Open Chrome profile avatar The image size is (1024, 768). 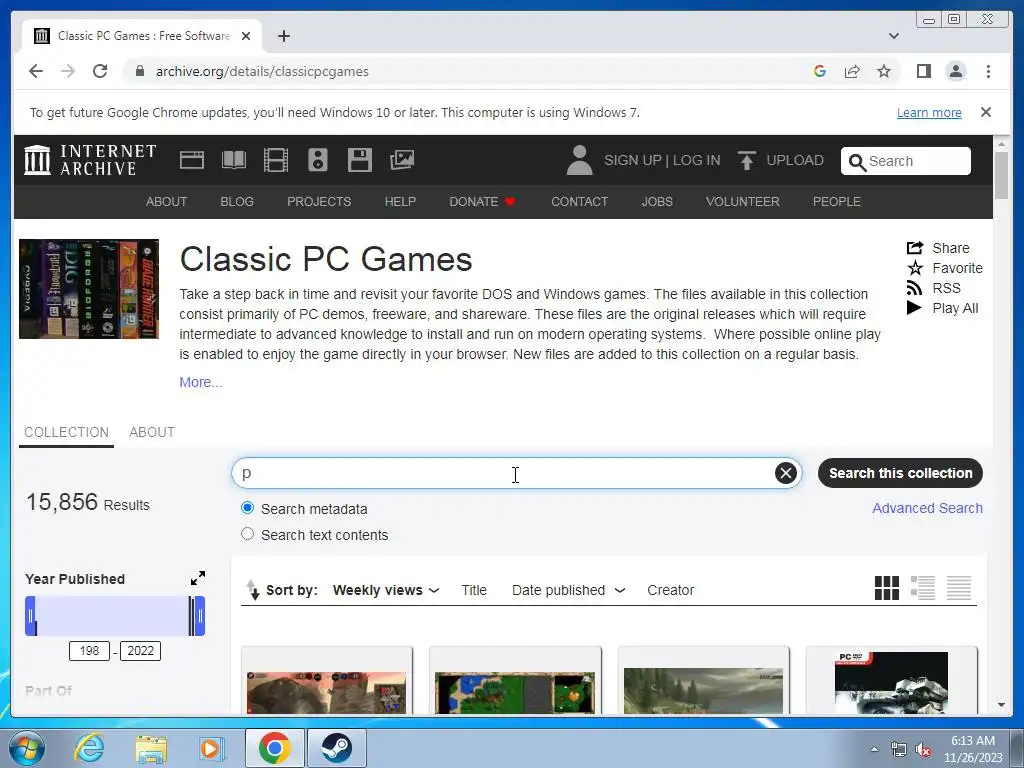pyautogui.click(x=955, y=71)
